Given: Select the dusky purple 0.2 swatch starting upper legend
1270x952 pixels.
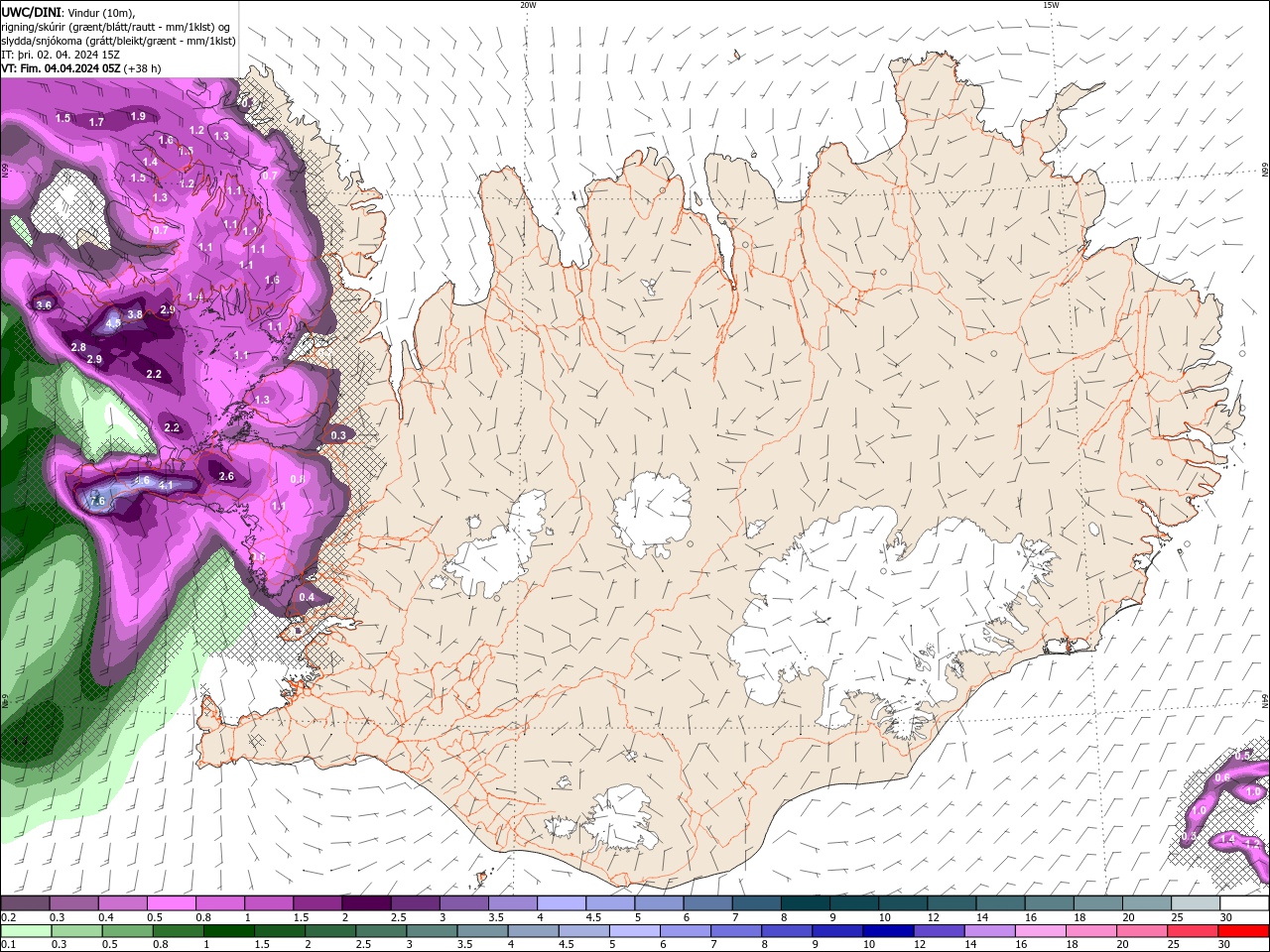Looking at the screenshot, I should [24, 903].
